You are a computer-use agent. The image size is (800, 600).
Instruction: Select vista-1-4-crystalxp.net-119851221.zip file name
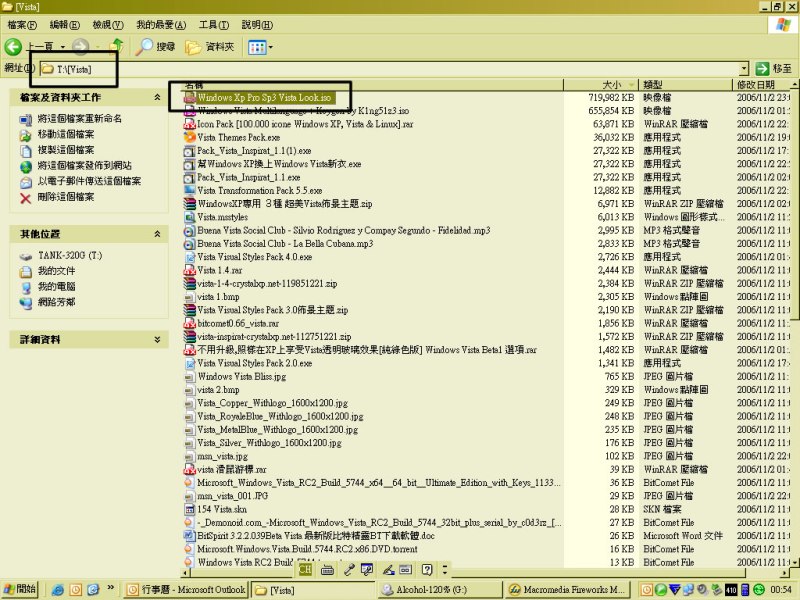[x=267, y=284]
